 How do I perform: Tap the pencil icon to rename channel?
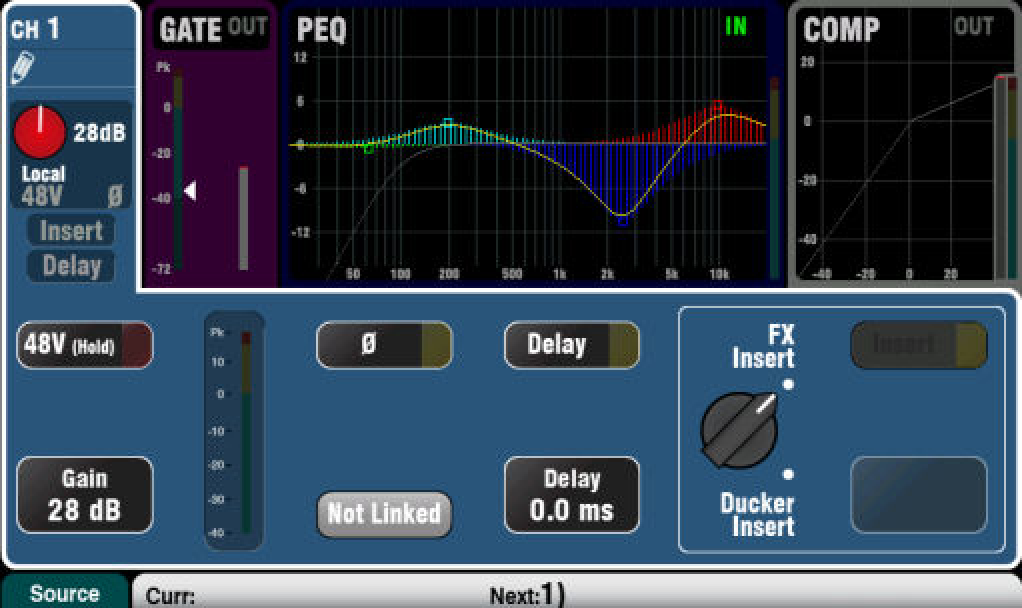point(23,68)
